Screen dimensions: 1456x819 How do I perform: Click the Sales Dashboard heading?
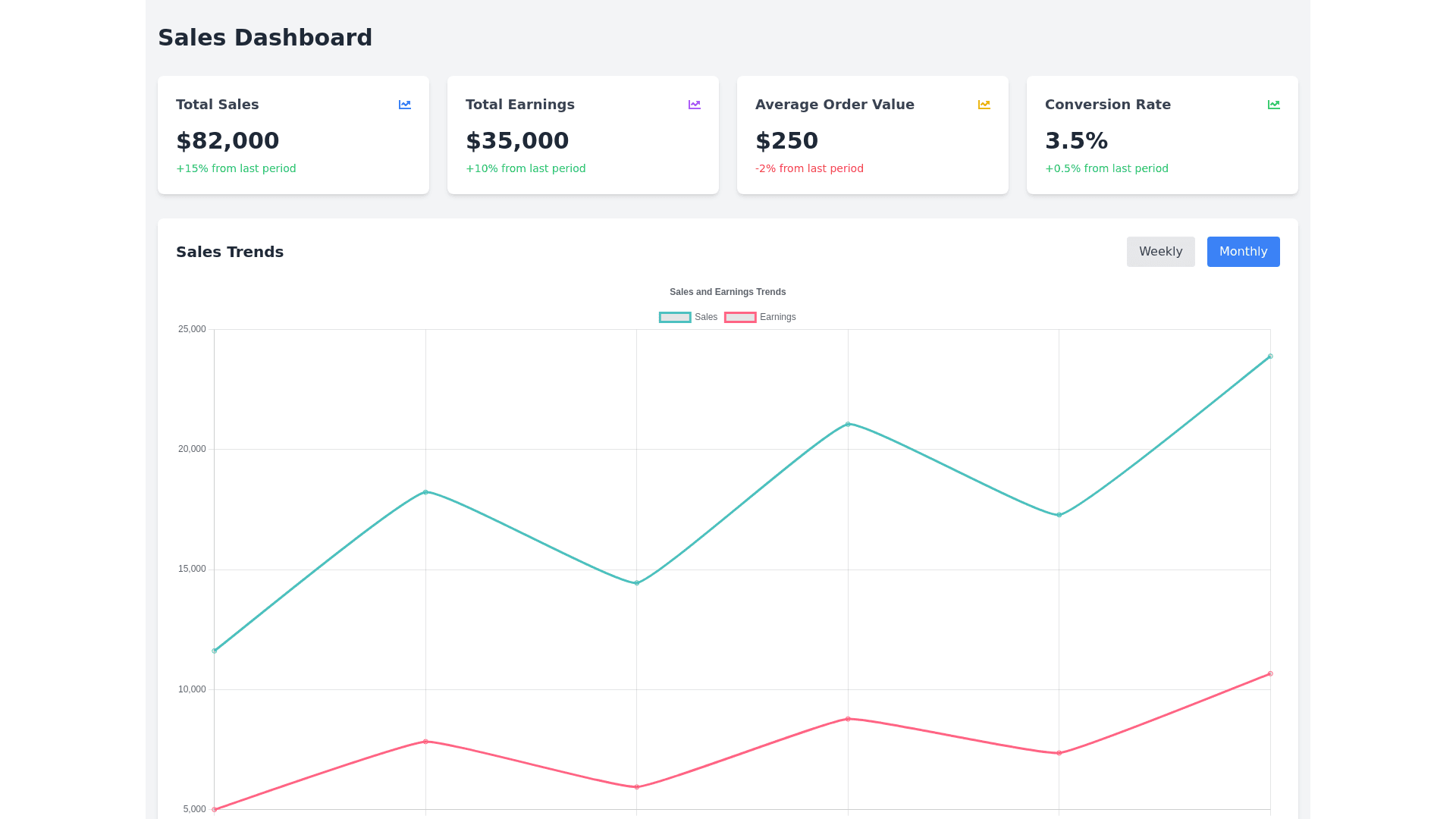point(265,38)
